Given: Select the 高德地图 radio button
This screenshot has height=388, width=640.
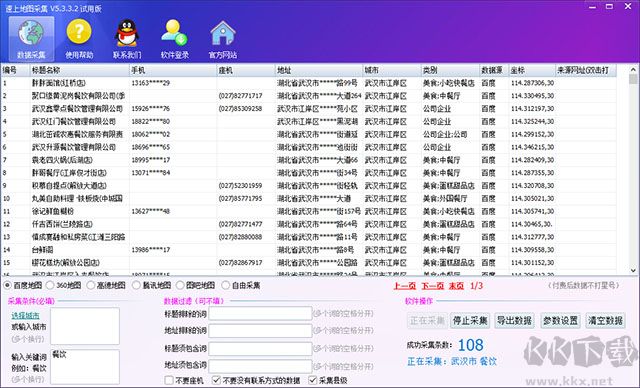Looking at the screenshot, I should pyautogui.click(x=91, y=285).
